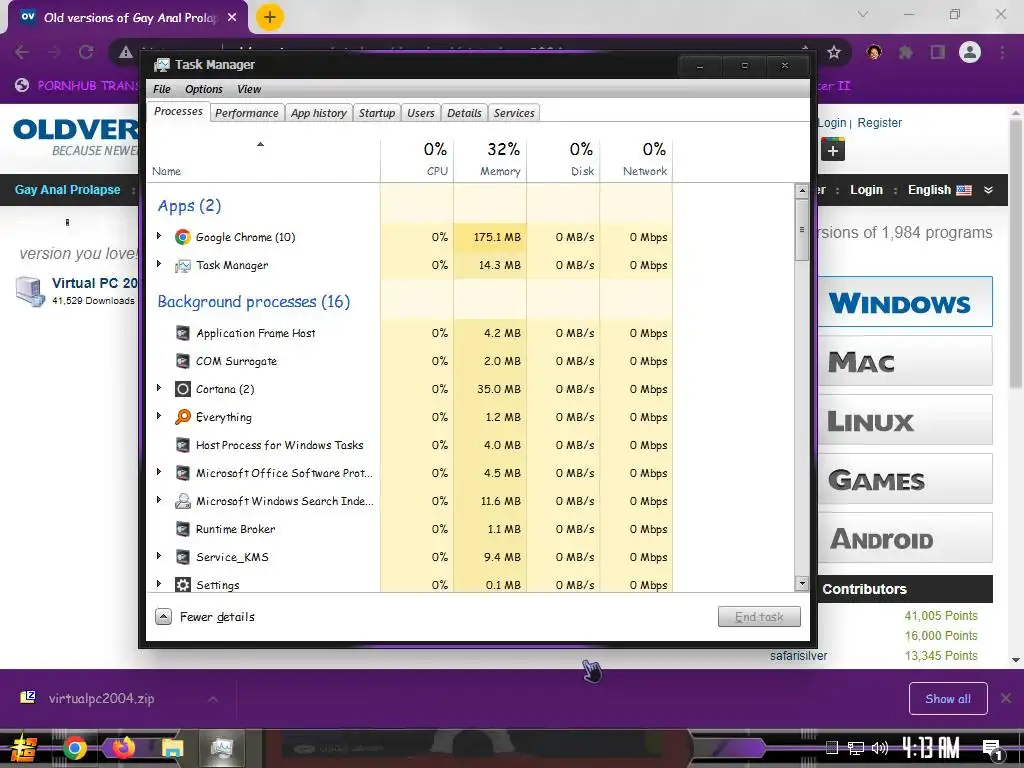The height and width of the screenshot is (768, 1024).
Task: Switch to the Performance tab
Action: click(247, 113)
